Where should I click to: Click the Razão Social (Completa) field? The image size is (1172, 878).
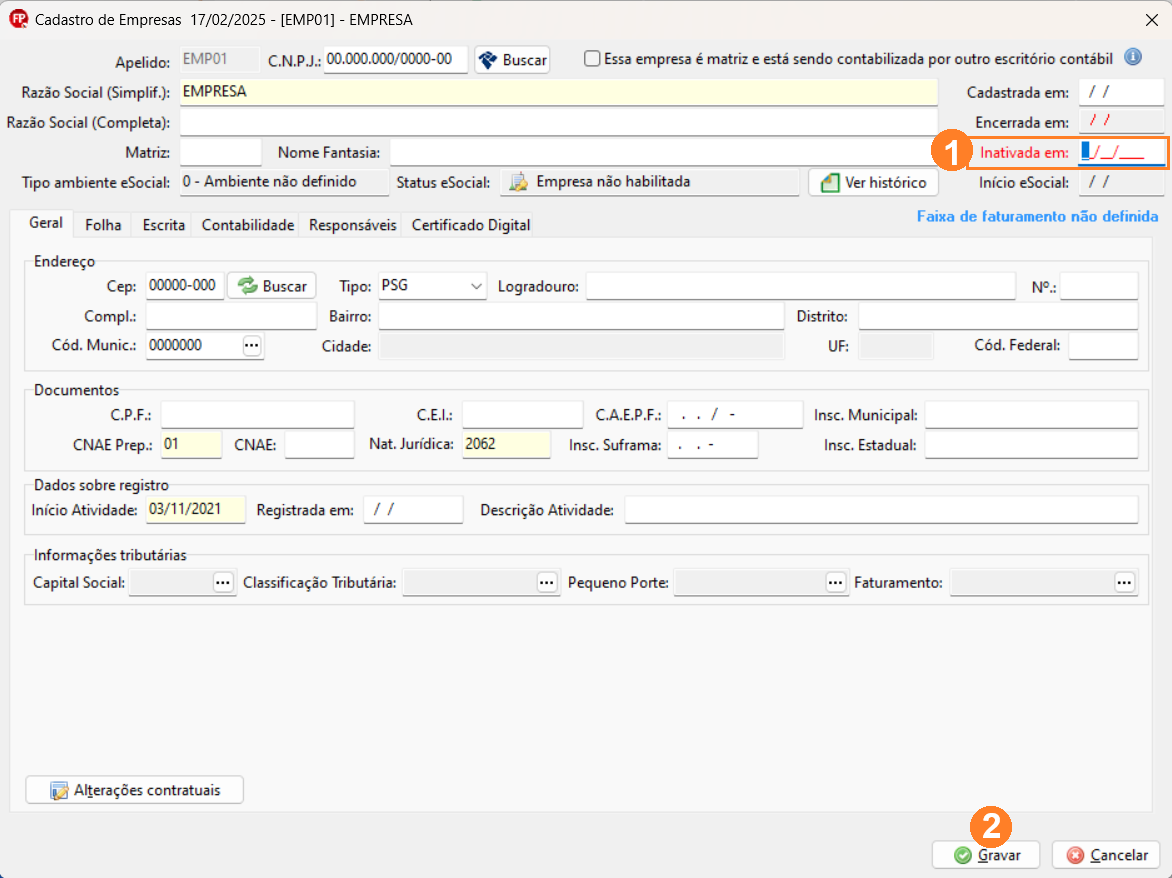click(x=558, y=123)
